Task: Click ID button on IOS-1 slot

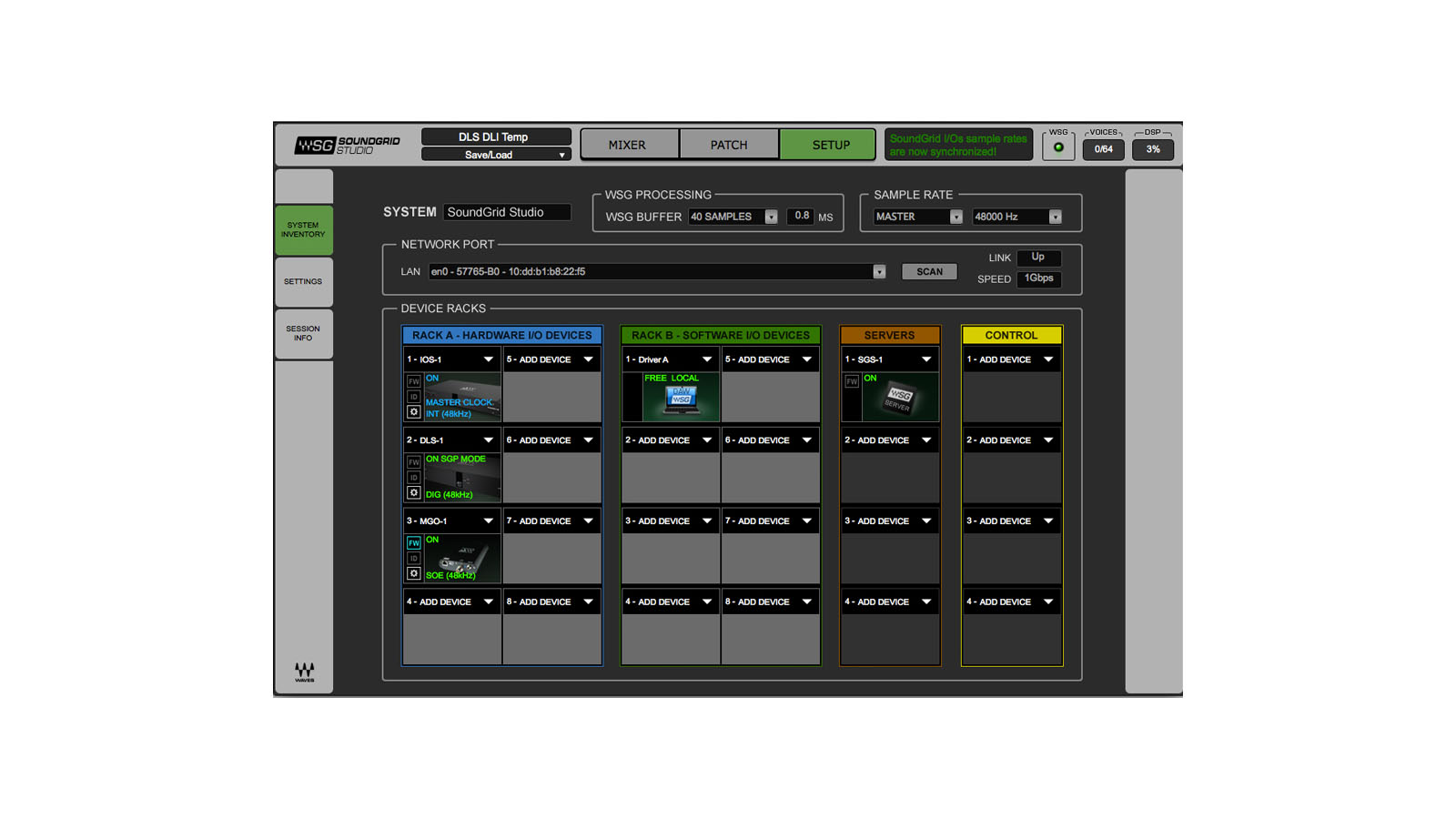Action: point(414,397)
